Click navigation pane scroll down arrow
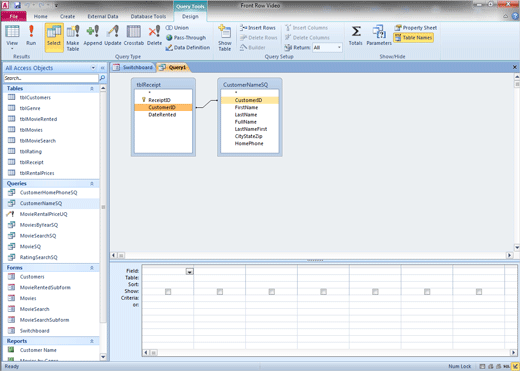This screenshot has width=520, height=371. coord(103,357)
